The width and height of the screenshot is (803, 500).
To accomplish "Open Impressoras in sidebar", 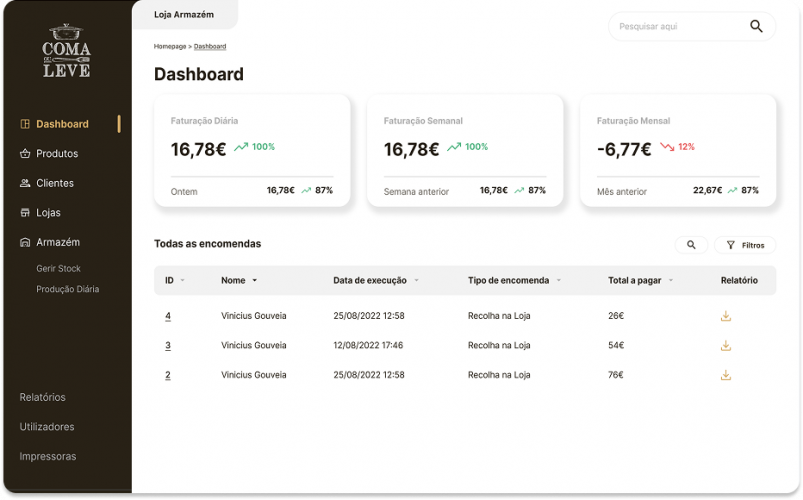I will click(x=48, y=456).
